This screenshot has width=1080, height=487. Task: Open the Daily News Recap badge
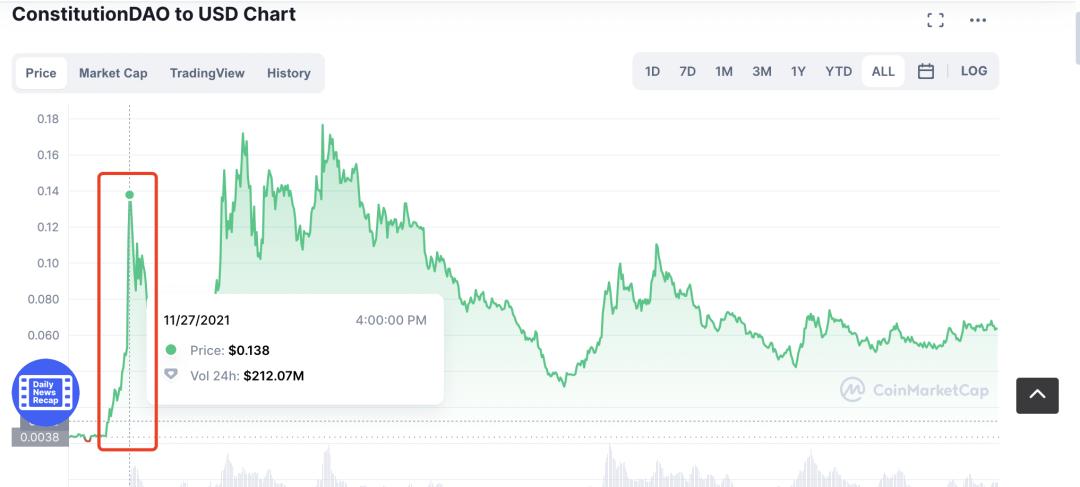click(x=45, y=392)
